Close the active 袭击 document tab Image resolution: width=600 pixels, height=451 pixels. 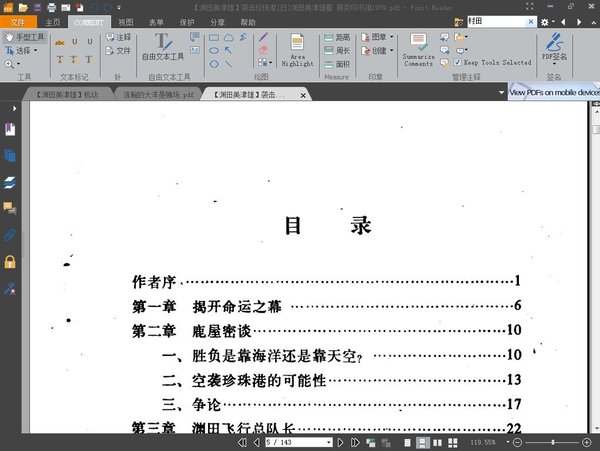[x=303, y=96]
